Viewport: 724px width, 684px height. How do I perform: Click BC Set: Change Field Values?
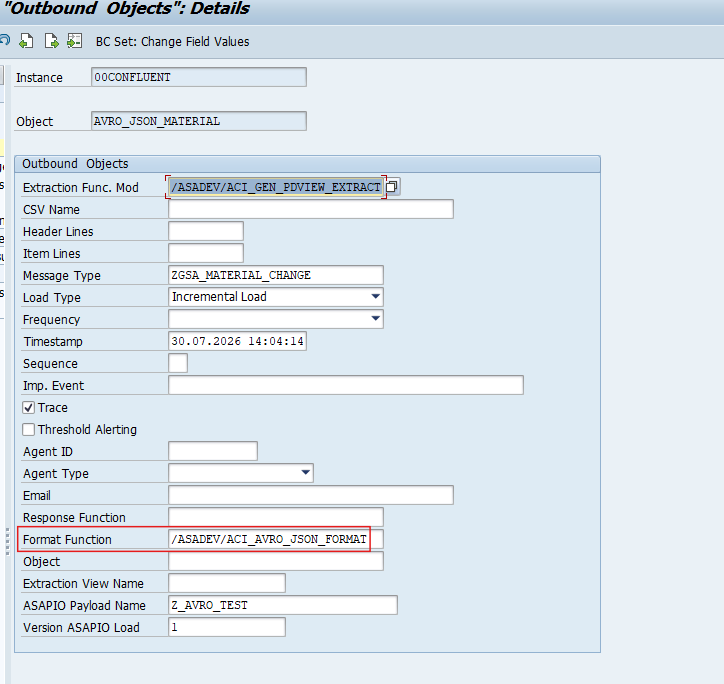(x=172, y=42)
